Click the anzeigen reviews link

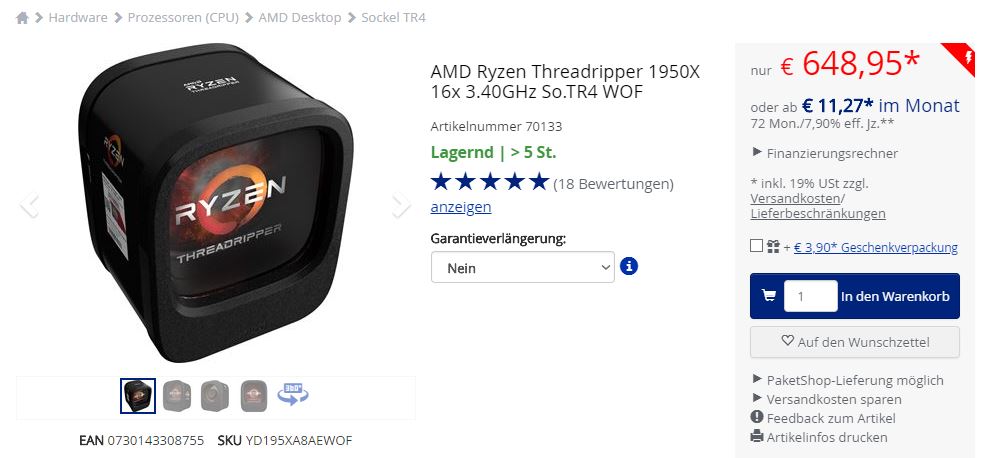pyautogui.click(x=461, y=207)
